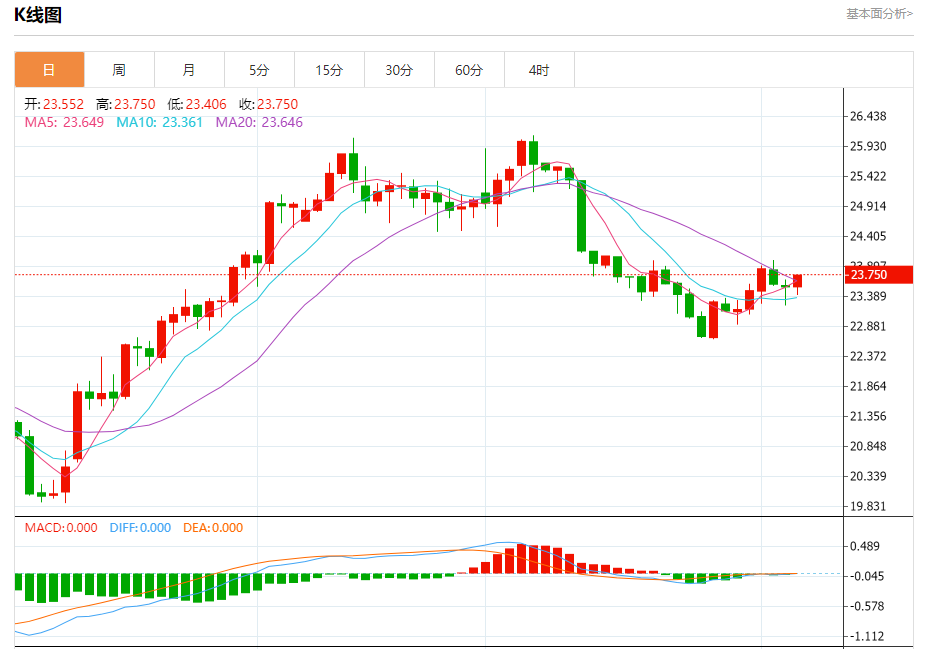The image size is (926, 649).
Task: Click the 20.848 price axis label
Action: coord(868,446)
